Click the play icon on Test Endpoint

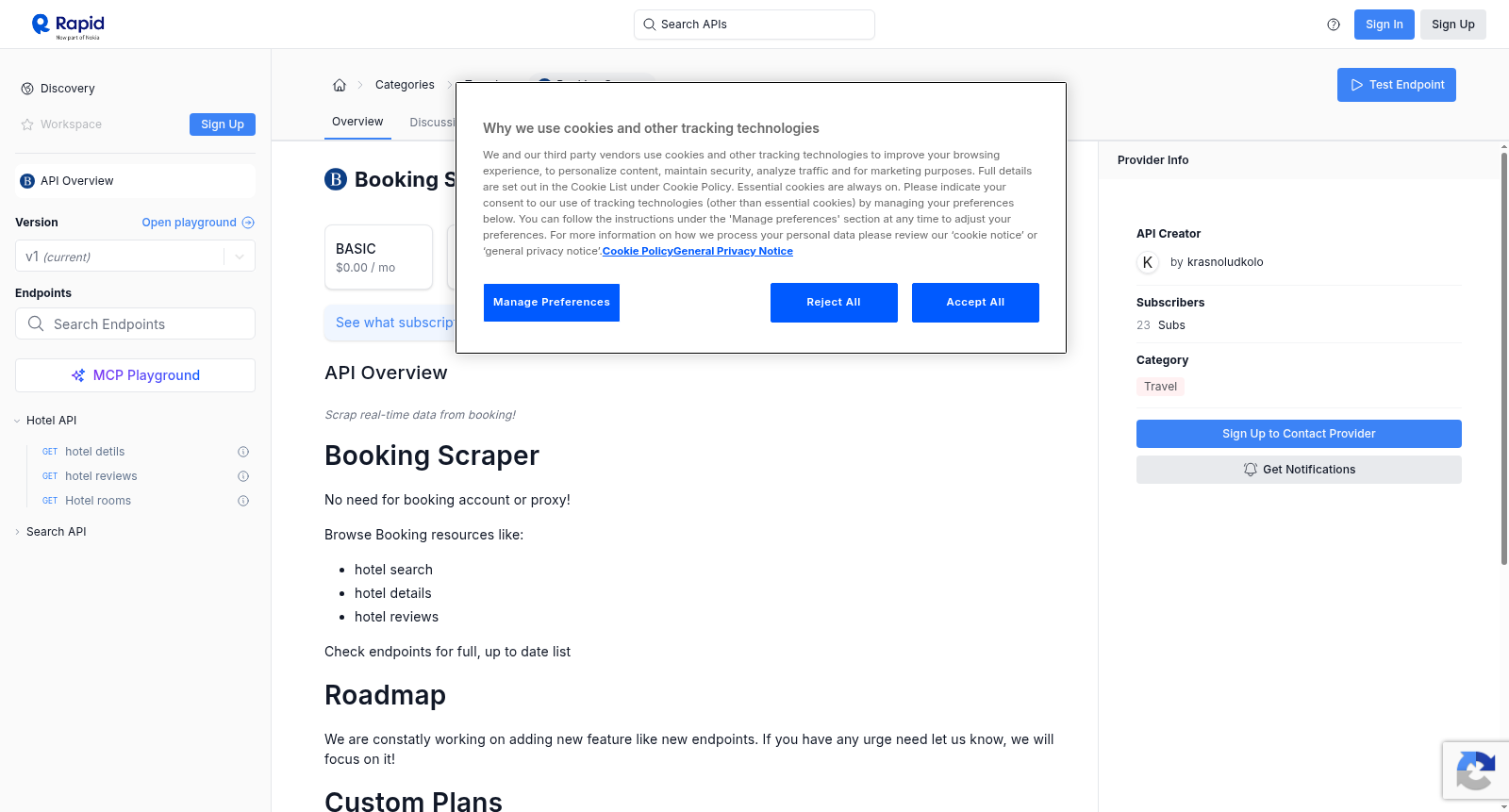(1357, 85)
